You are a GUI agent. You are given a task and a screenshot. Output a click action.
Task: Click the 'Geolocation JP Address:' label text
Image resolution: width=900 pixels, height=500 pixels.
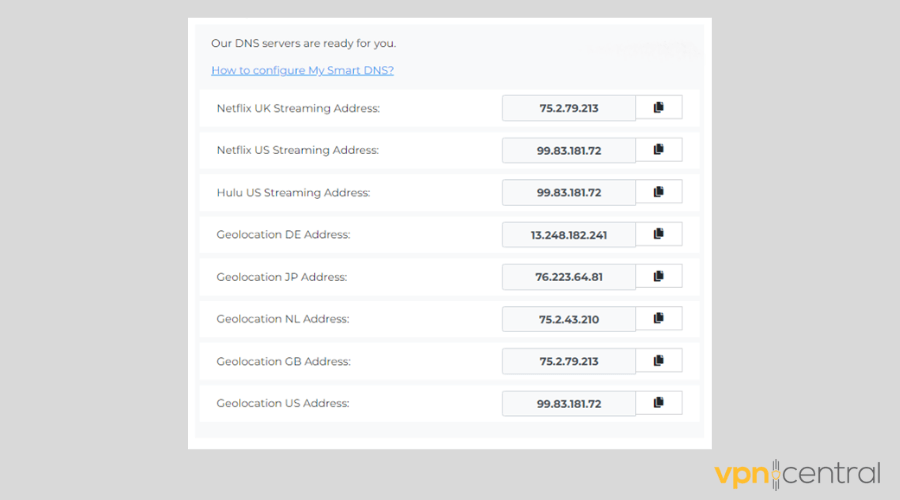pyautogui.click(x=283, y=277)
